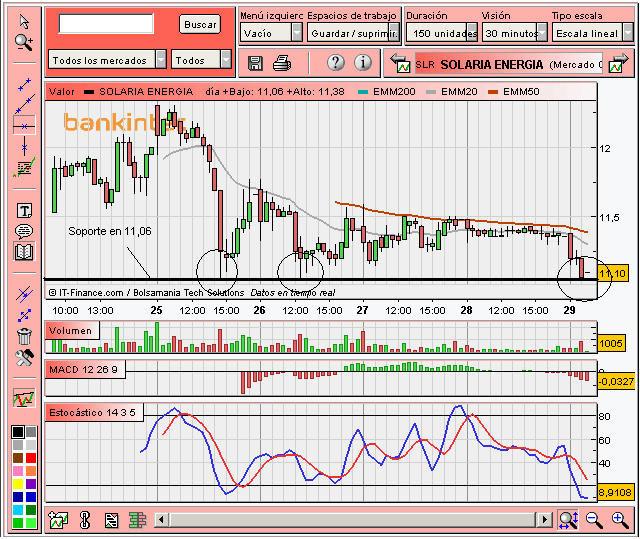Click the 'EMM20' legend label
640x539 pixels.
(x=459, y=92)
